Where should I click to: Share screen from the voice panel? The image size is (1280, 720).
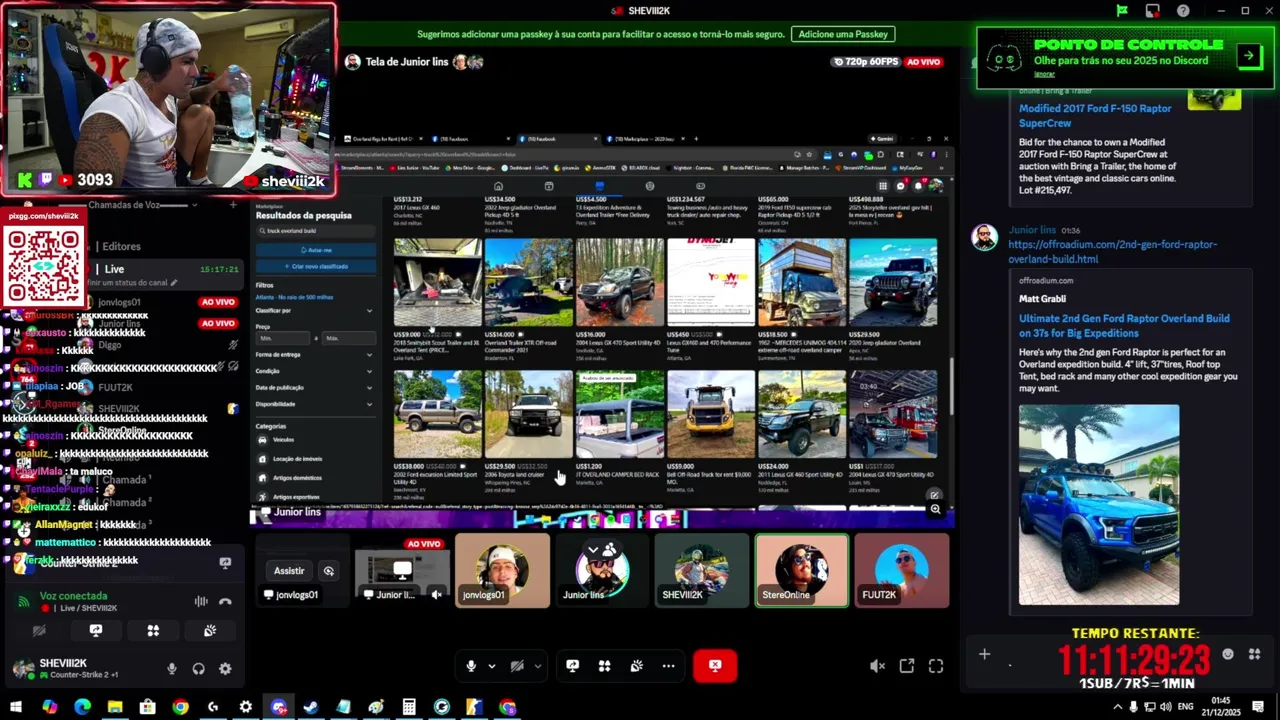tap(96, 631)
